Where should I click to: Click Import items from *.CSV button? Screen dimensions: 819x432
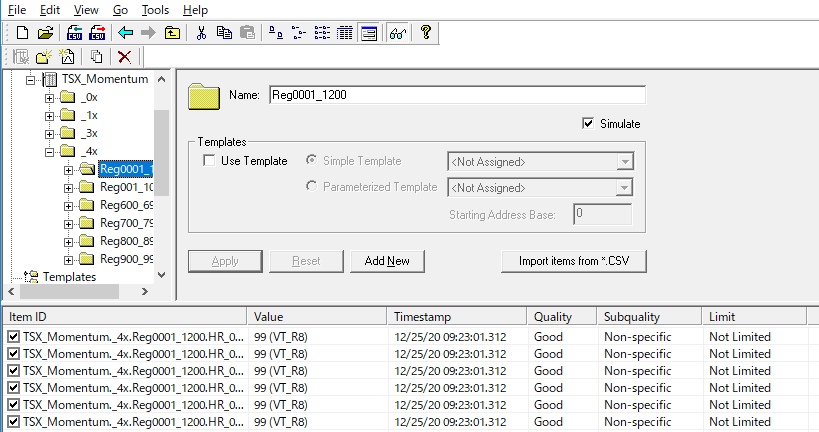pos(573,261)
